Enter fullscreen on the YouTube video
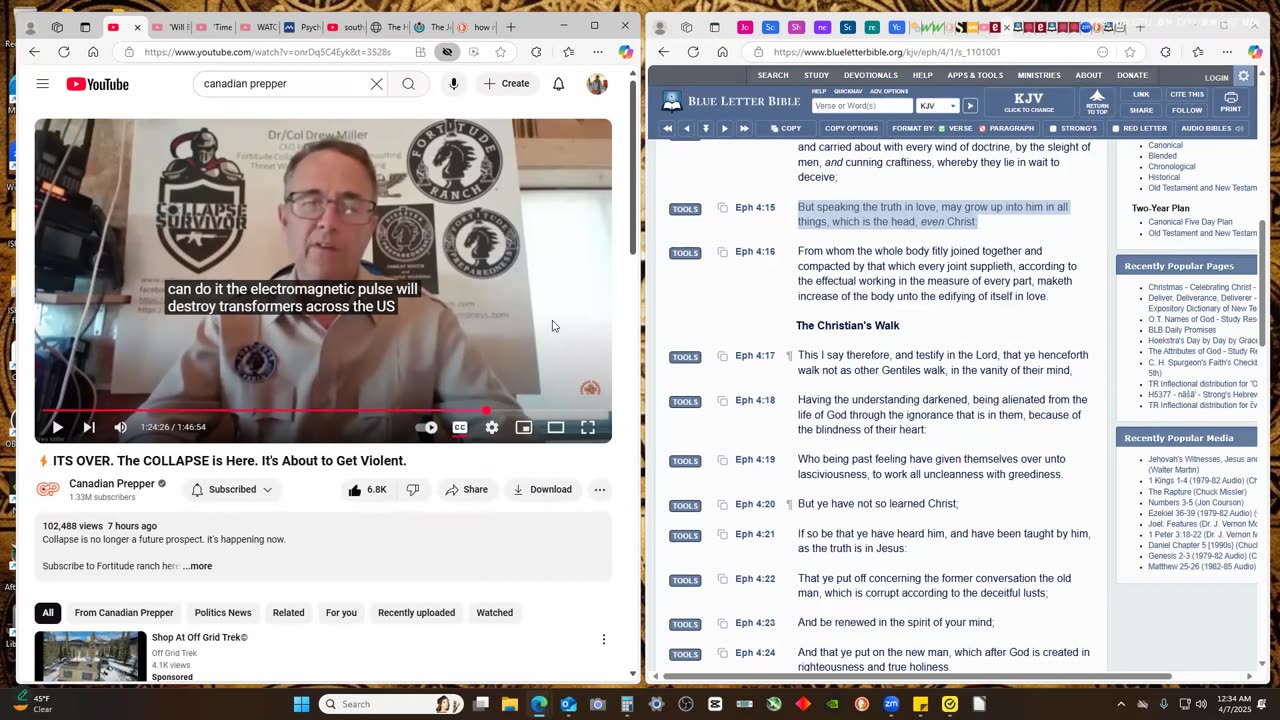 coord(588,427)
